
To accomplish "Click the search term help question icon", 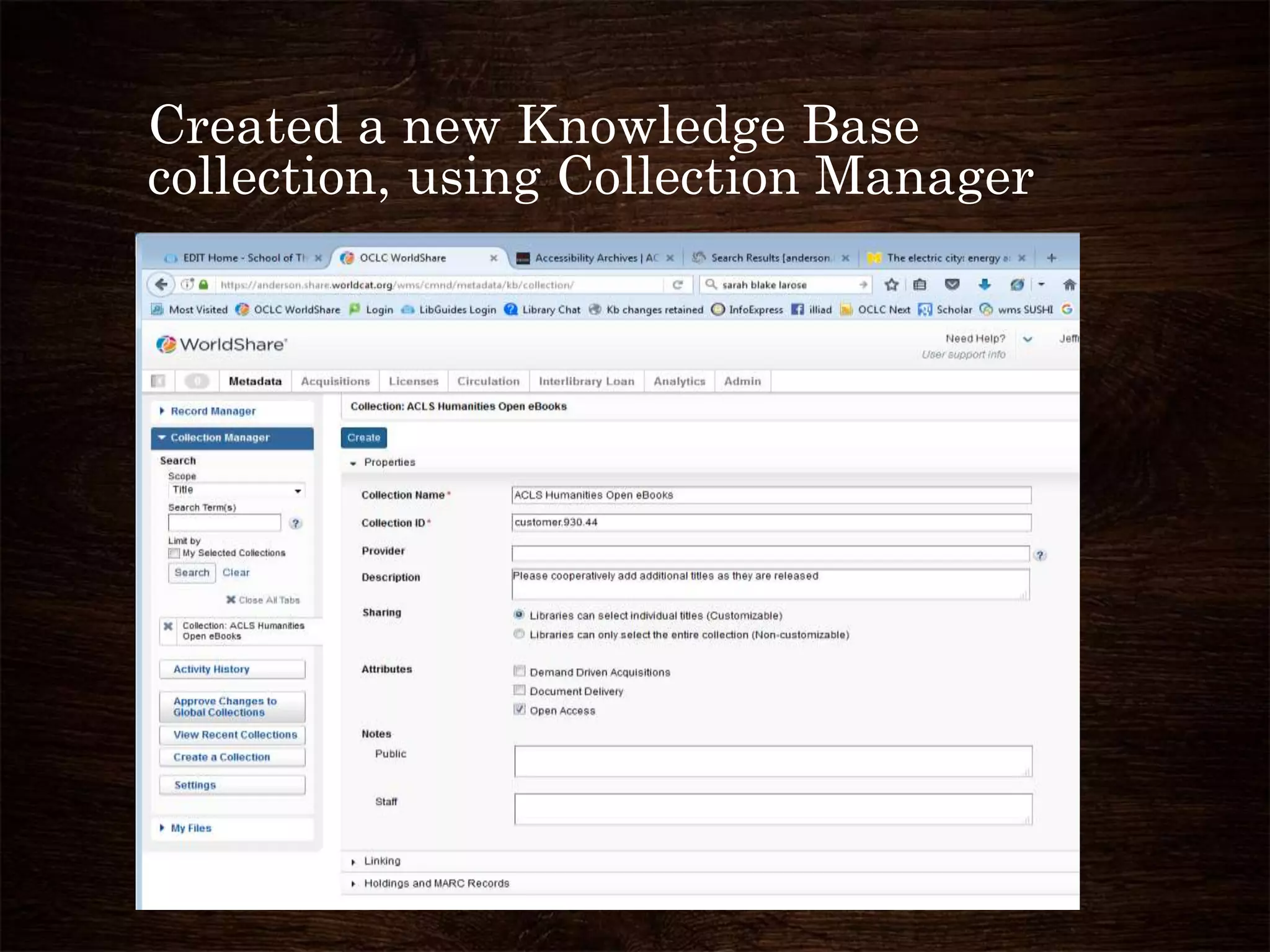I will tap(296, 523).
